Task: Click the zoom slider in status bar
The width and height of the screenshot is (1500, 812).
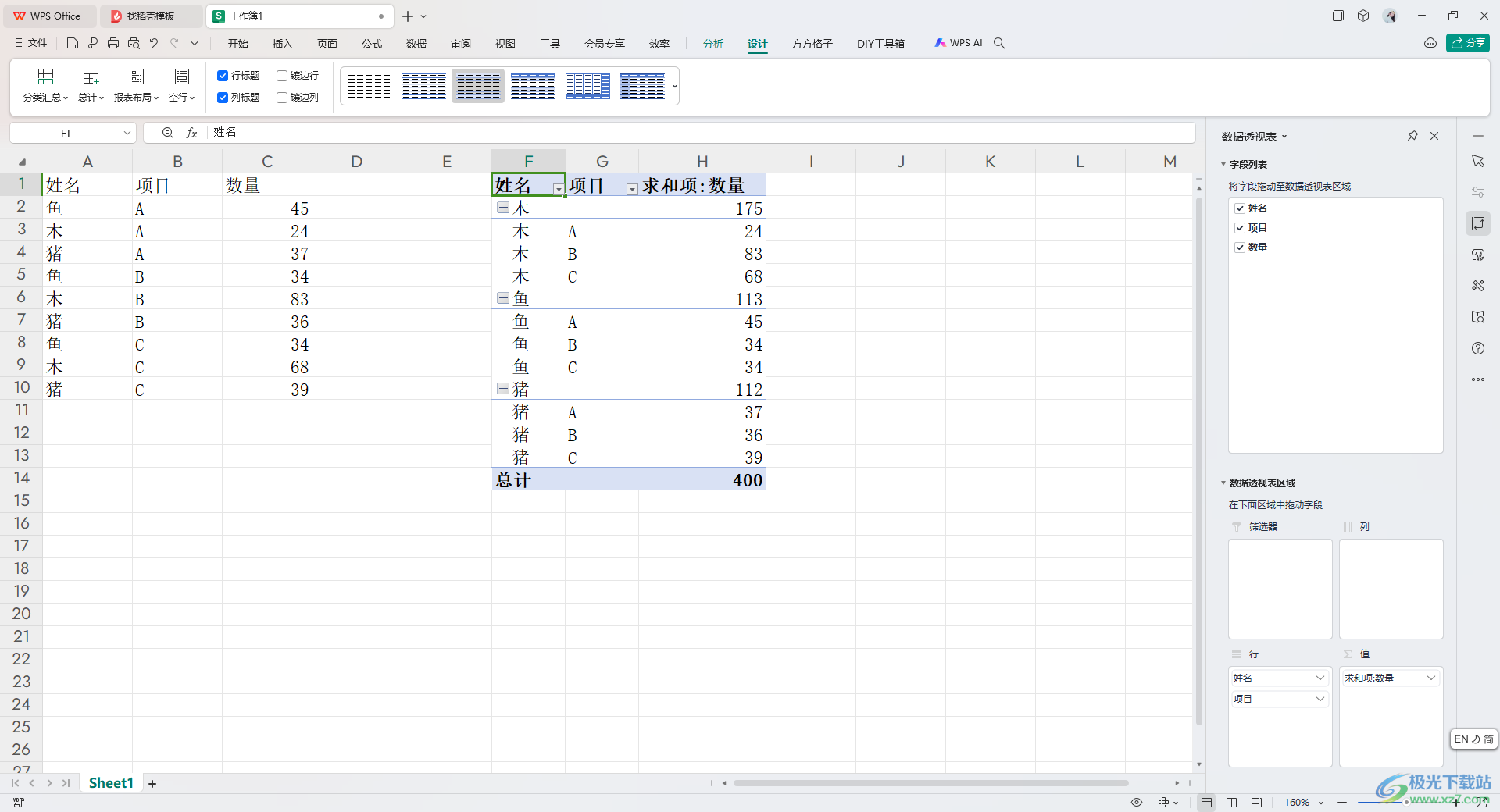Action: click(1406, 803)
